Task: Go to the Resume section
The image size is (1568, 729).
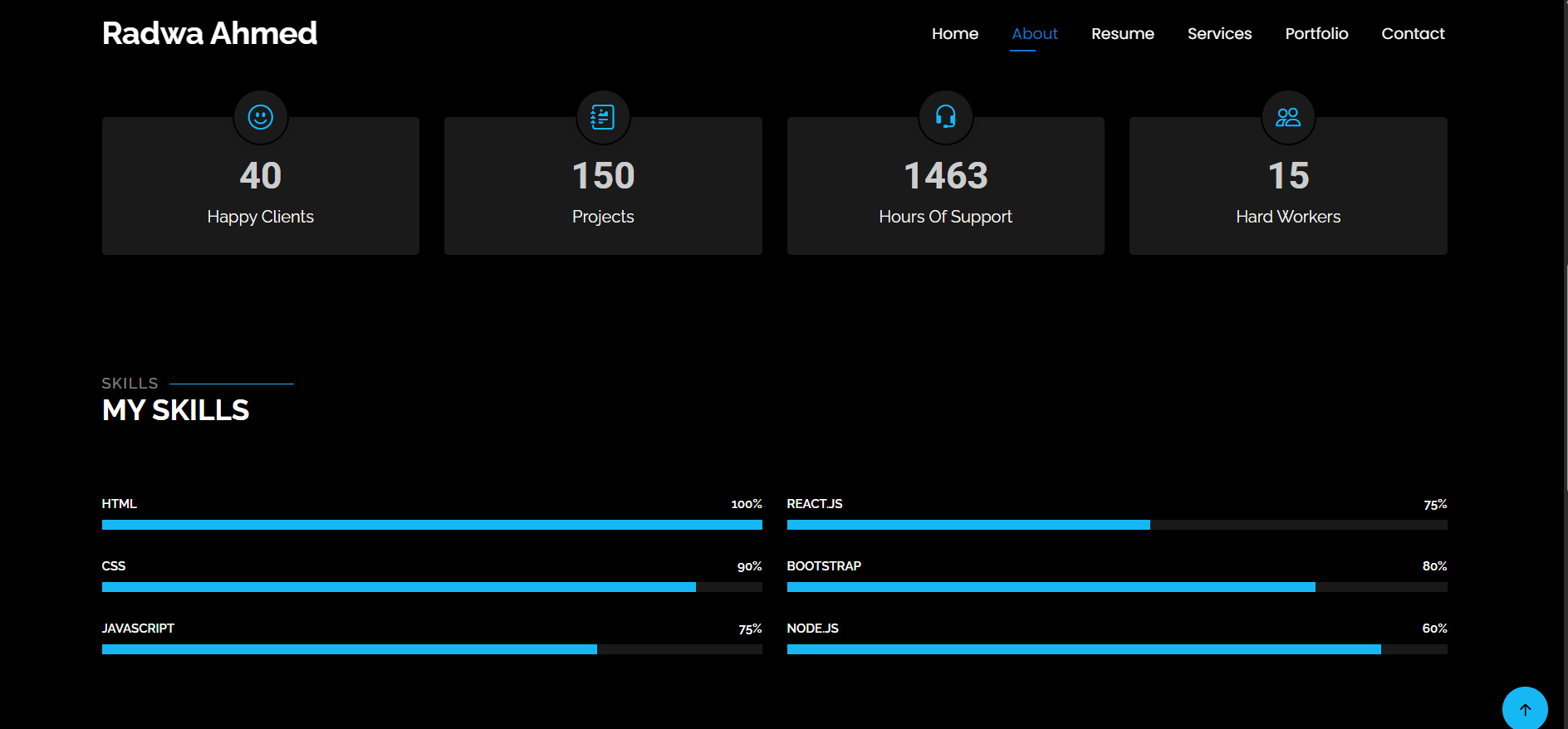Action: point(1122,34)
